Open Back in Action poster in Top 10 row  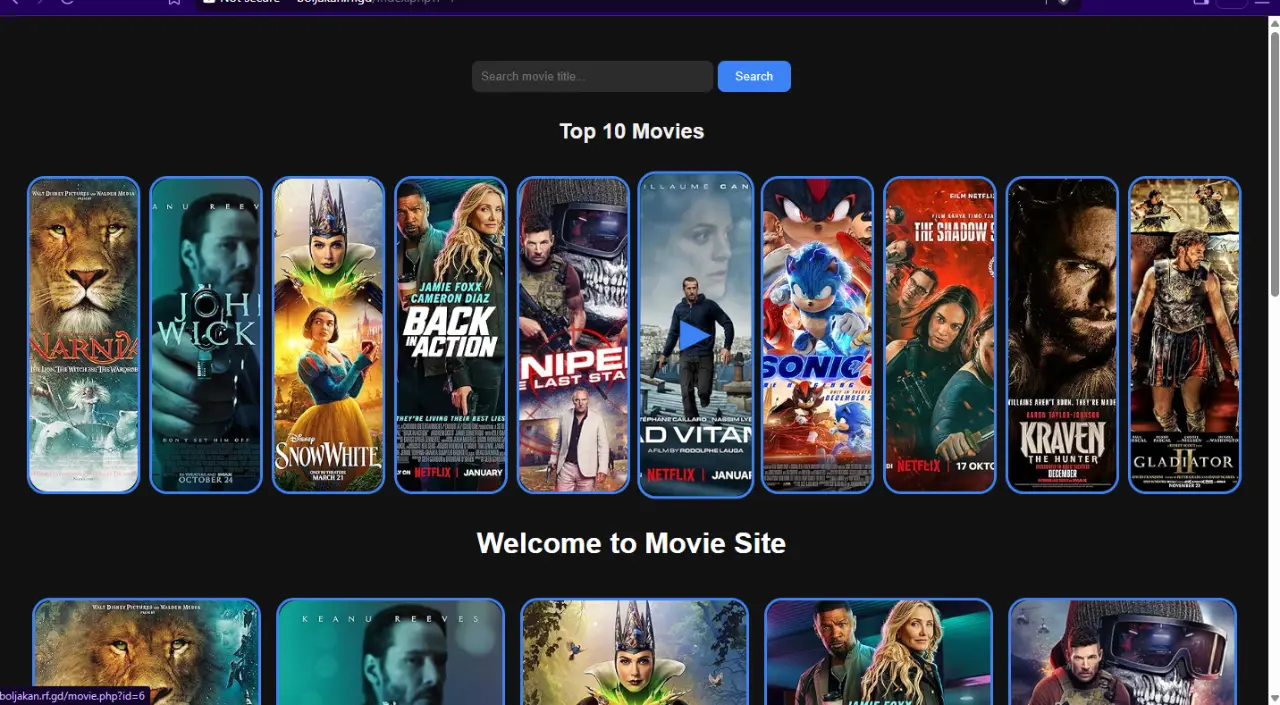pyautogui.click(x=451, y=335)
